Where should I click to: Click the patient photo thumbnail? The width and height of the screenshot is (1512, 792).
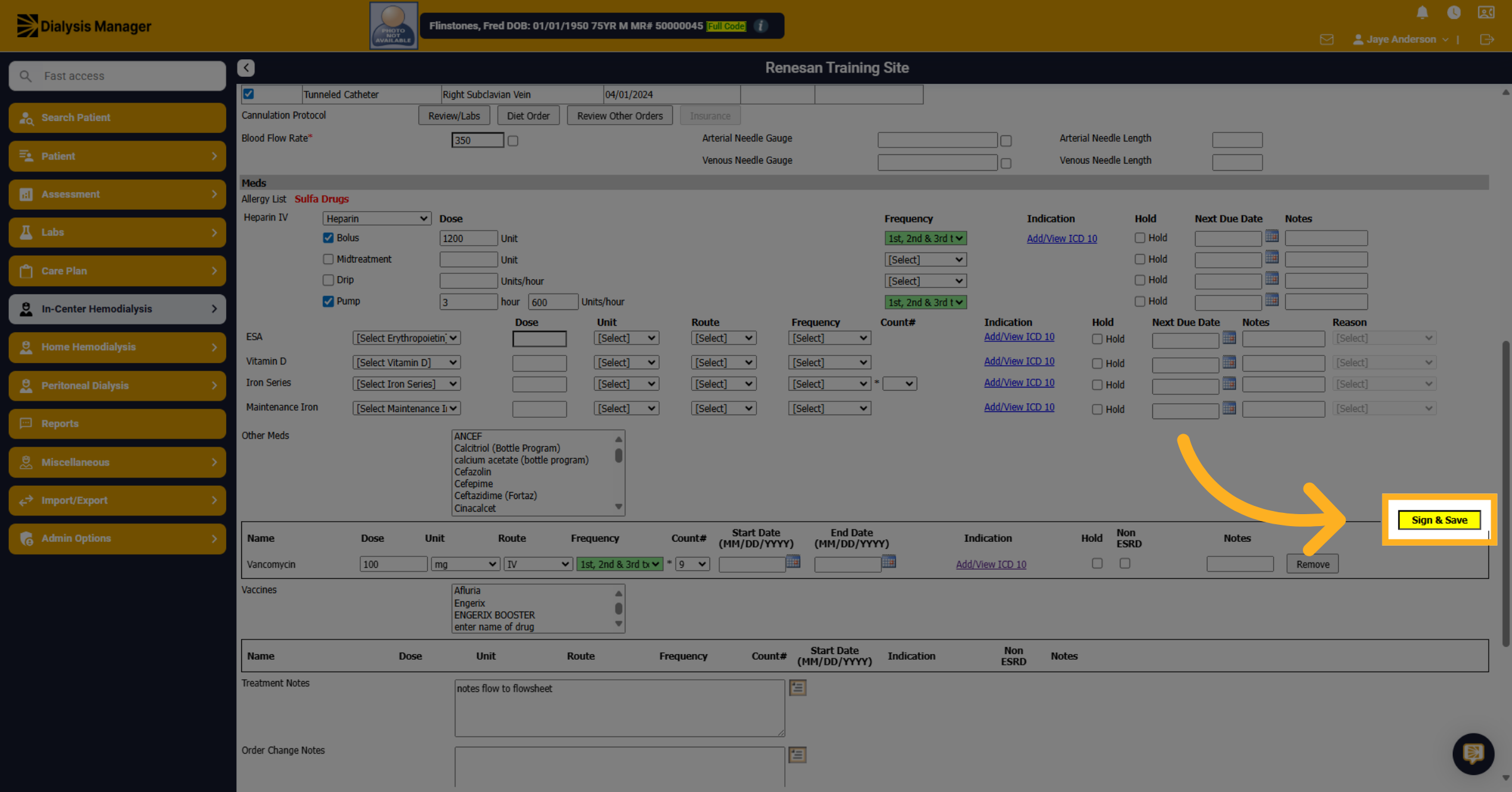pyautogui.click(x=393, y=26)
